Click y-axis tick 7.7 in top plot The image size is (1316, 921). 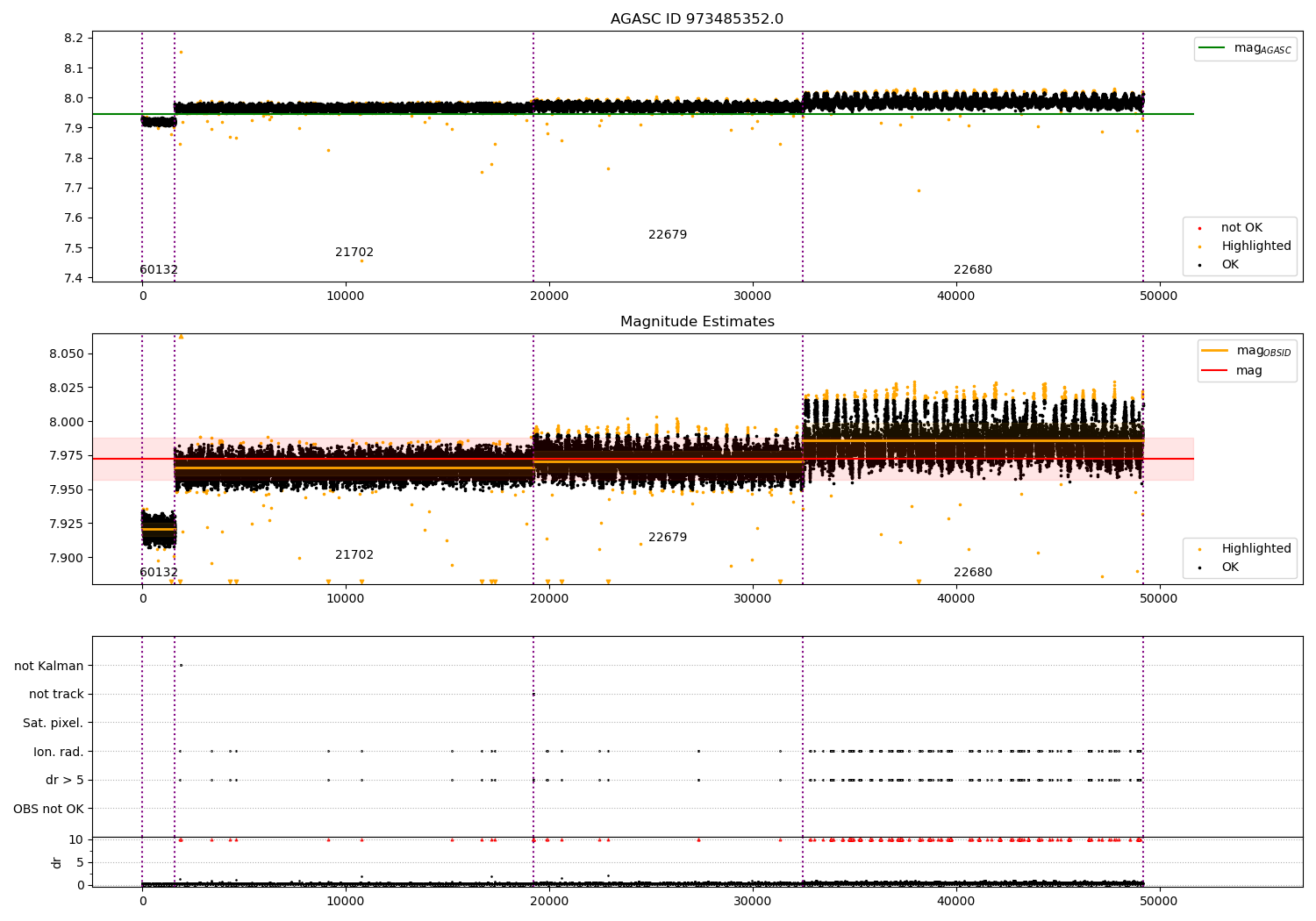(75, 189)
